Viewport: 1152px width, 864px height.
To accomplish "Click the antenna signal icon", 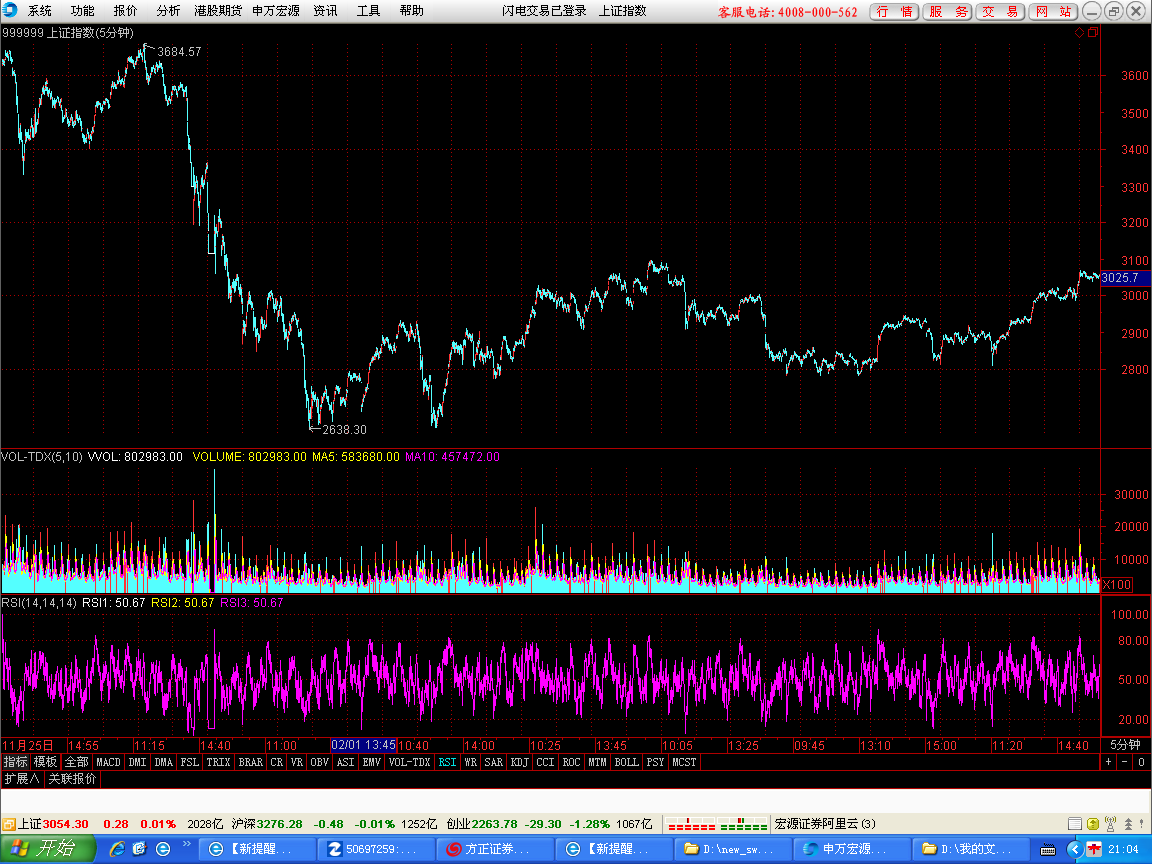I will pyautogui.click(x=1110, y=824).
